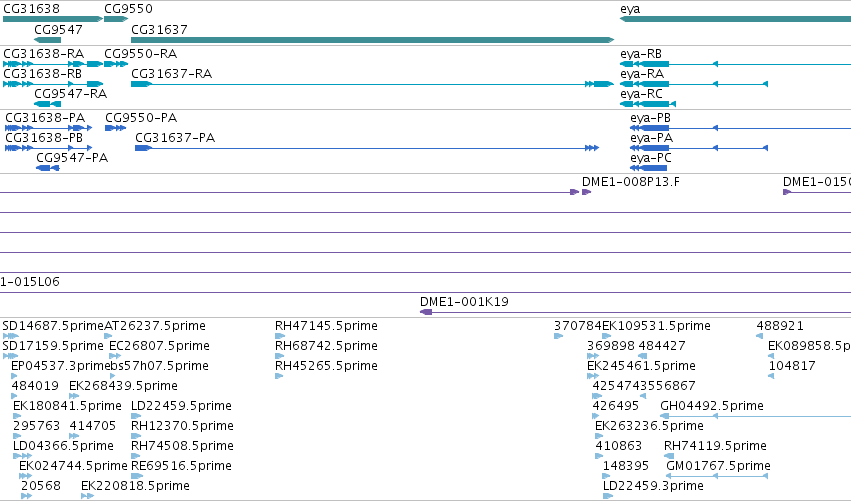Click the LD22459.3prime EST
Image resolution: width=851 pixels, height=501 pixels.
653,485
